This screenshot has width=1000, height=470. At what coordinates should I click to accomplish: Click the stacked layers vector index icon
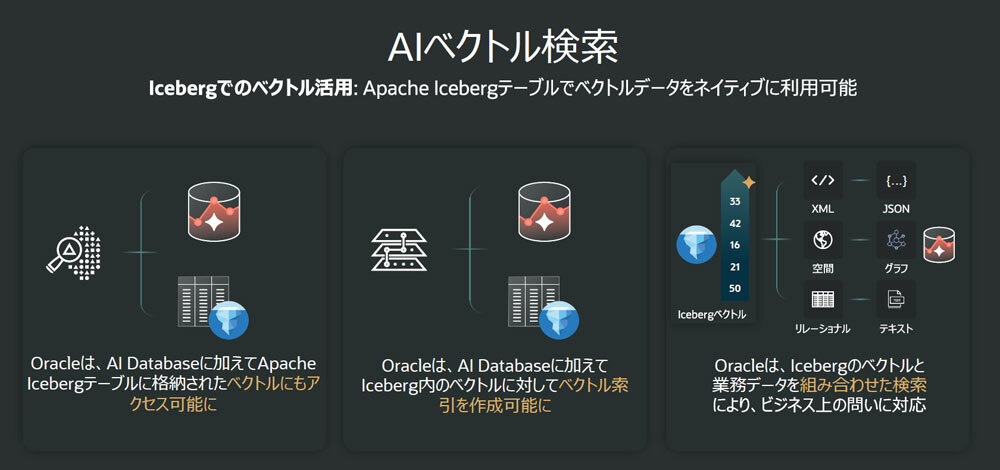click(399, 251)
